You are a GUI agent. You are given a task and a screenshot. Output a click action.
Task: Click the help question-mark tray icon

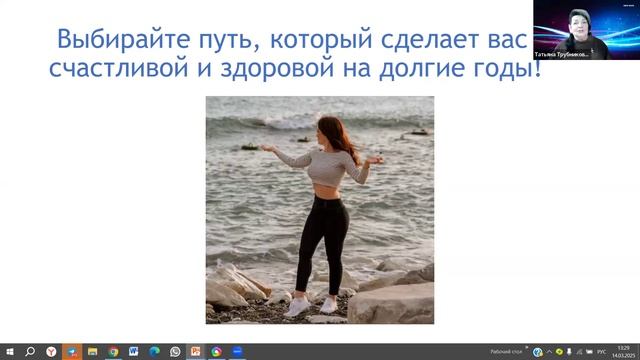[538, 352]
